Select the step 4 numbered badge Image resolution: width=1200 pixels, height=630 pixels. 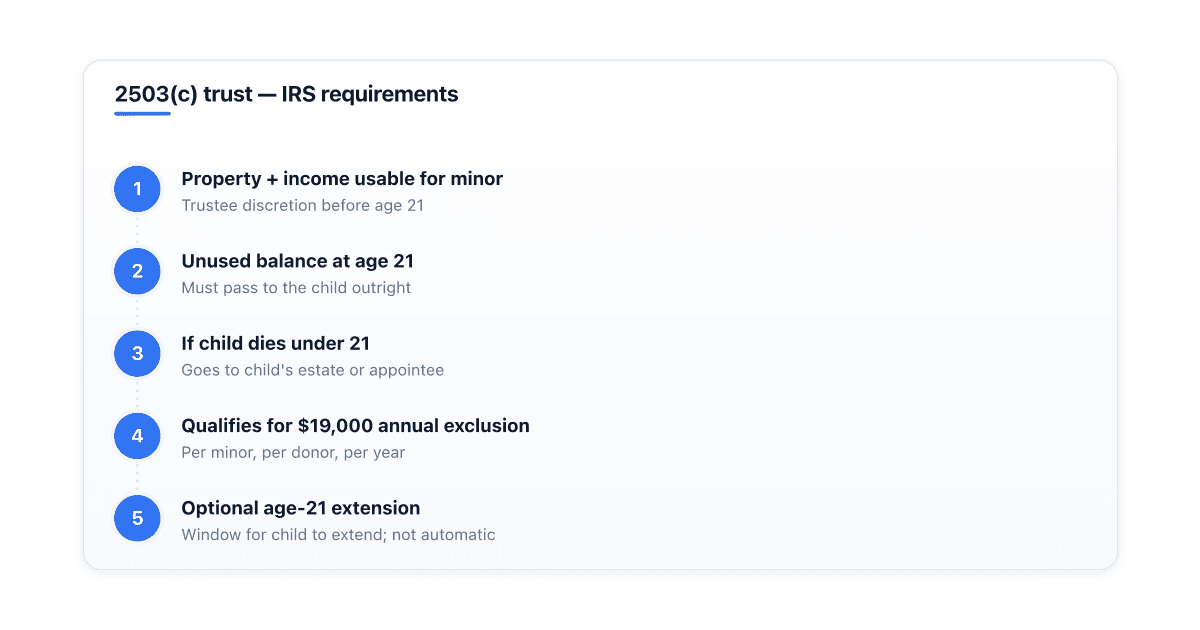(138, 436)
